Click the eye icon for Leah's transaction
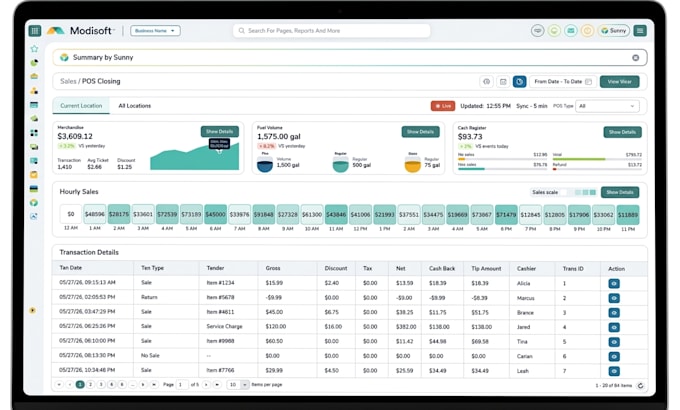This screenshot has width=680, height=410. (614, 371)
